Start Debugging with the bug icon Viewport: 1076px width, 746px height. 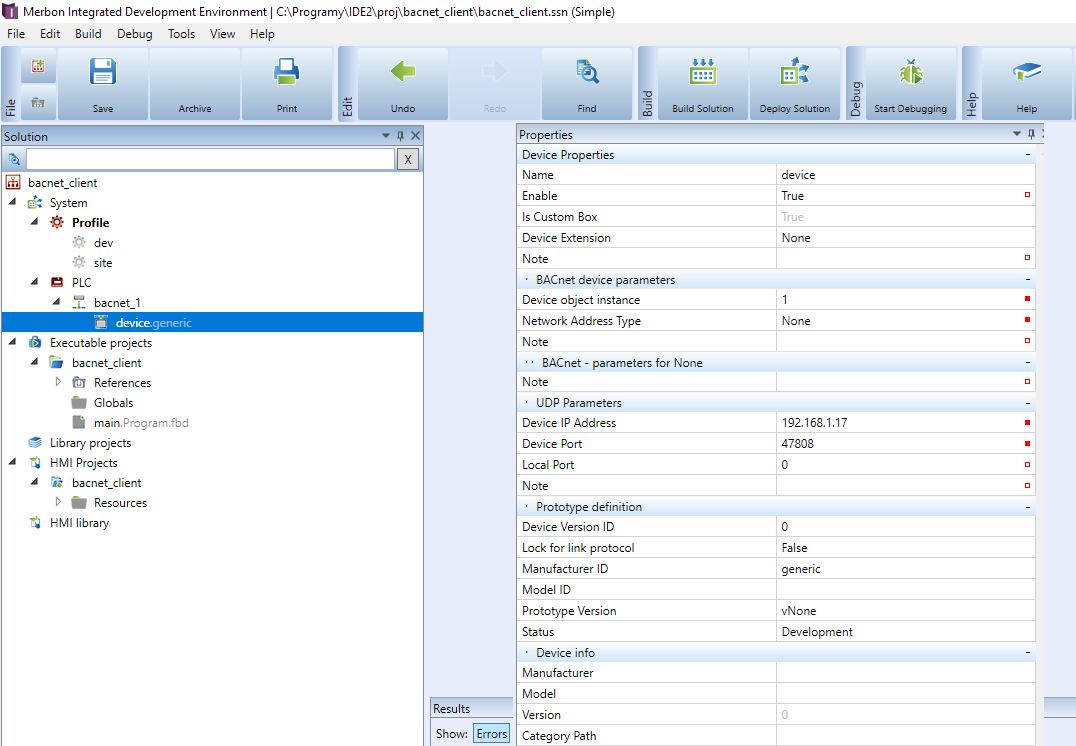tap(910, 74)
